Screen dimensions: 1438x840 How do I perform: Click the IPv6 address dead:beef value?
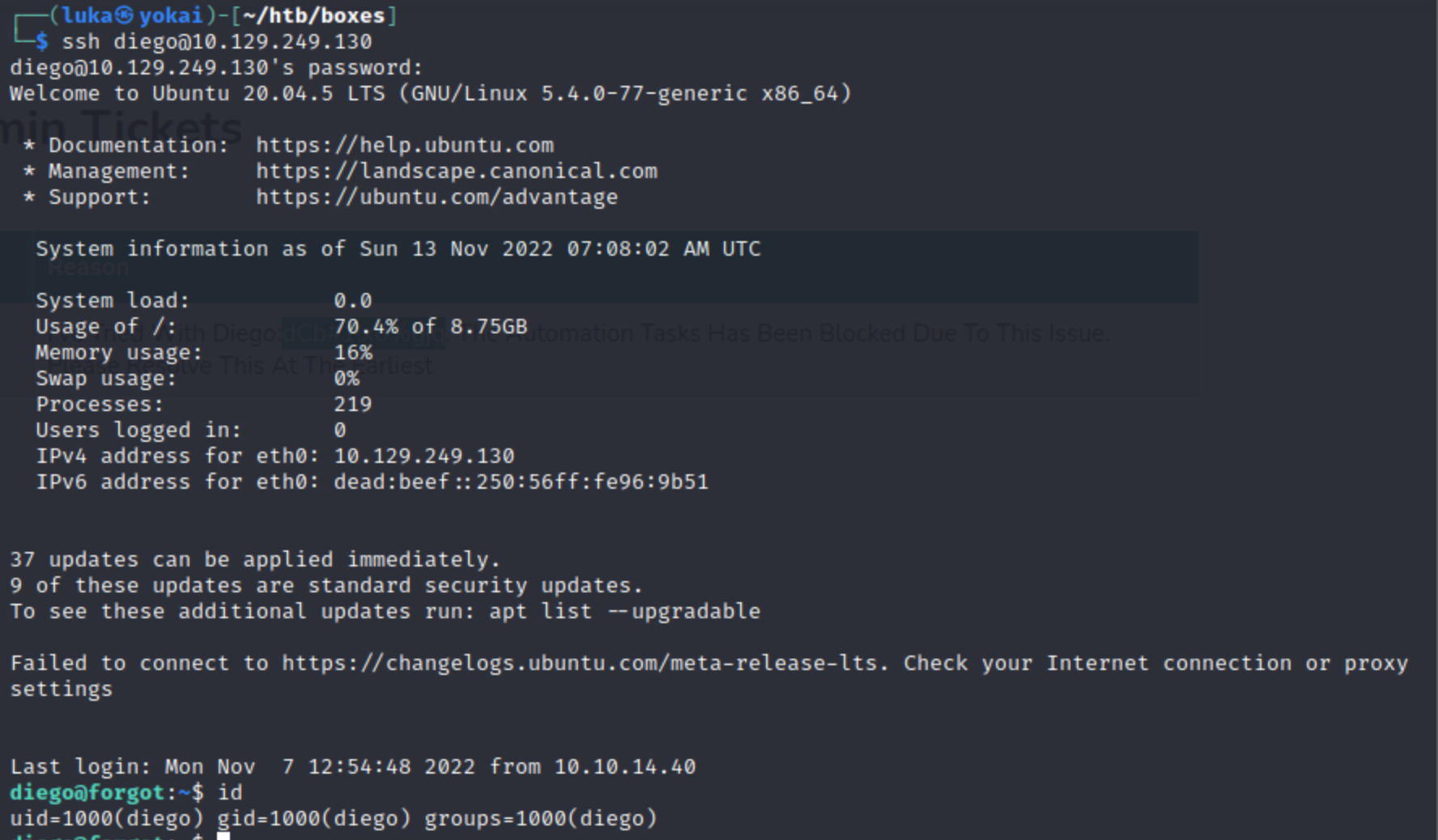tap(521, 482)
